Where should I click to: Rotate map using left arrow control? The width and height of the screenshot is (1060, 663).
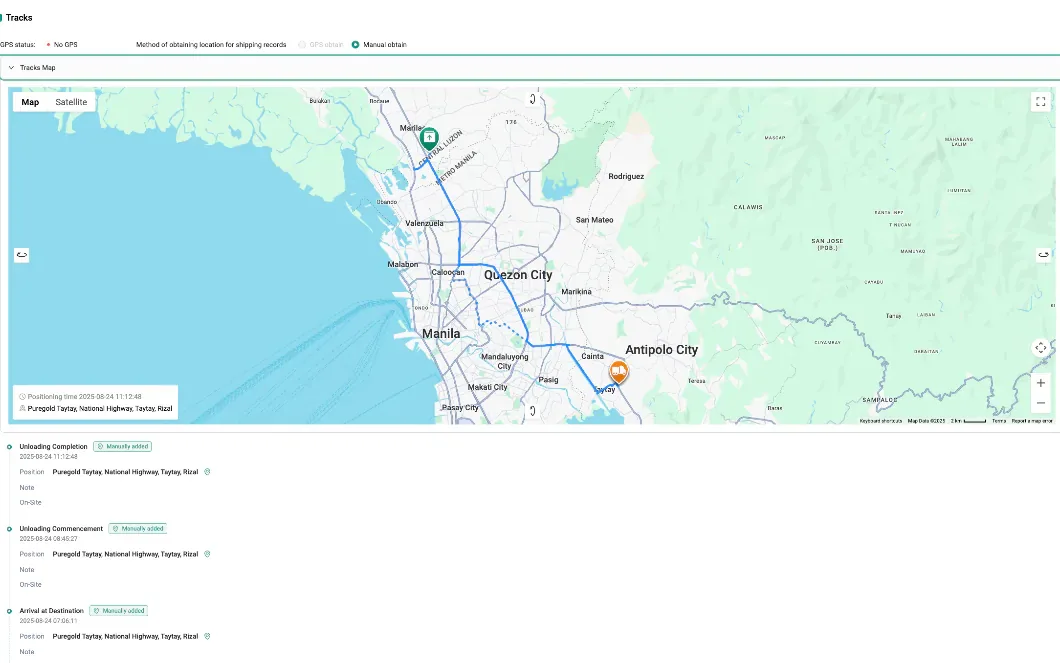22,255
